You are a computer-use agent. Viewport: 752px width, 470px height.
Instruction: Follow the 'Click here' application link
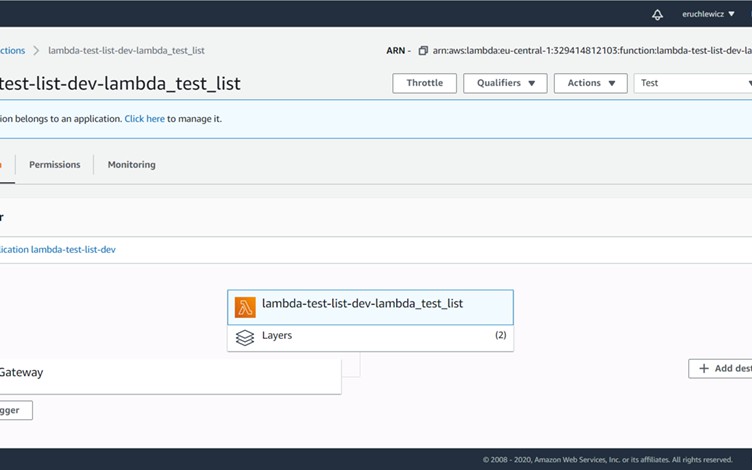click(144, 118)
